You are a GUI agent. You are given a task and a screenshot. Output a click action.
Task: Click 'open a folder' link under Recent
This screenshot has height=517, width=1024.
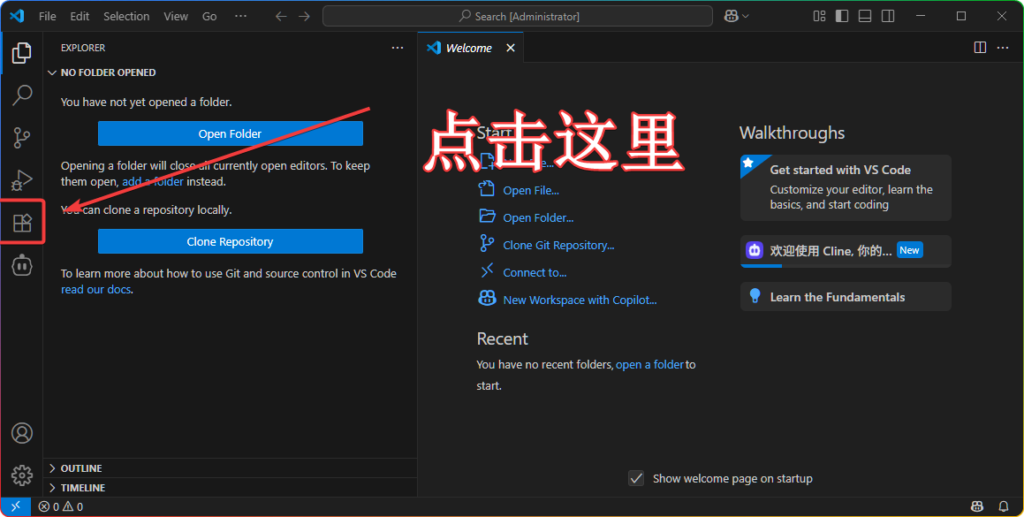click(x=650, y=365)
